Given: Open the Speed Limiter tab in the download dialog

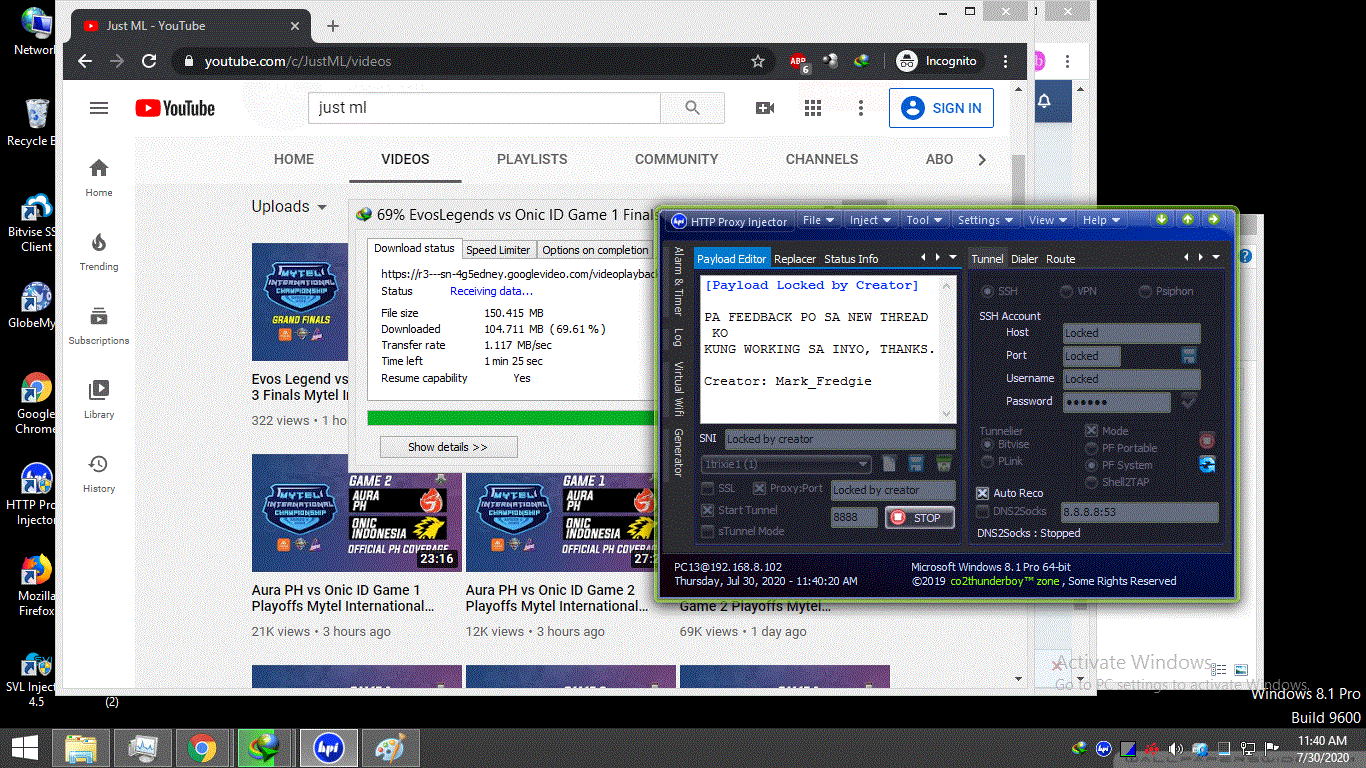Looking at the screenshot, I should [498, 250].
